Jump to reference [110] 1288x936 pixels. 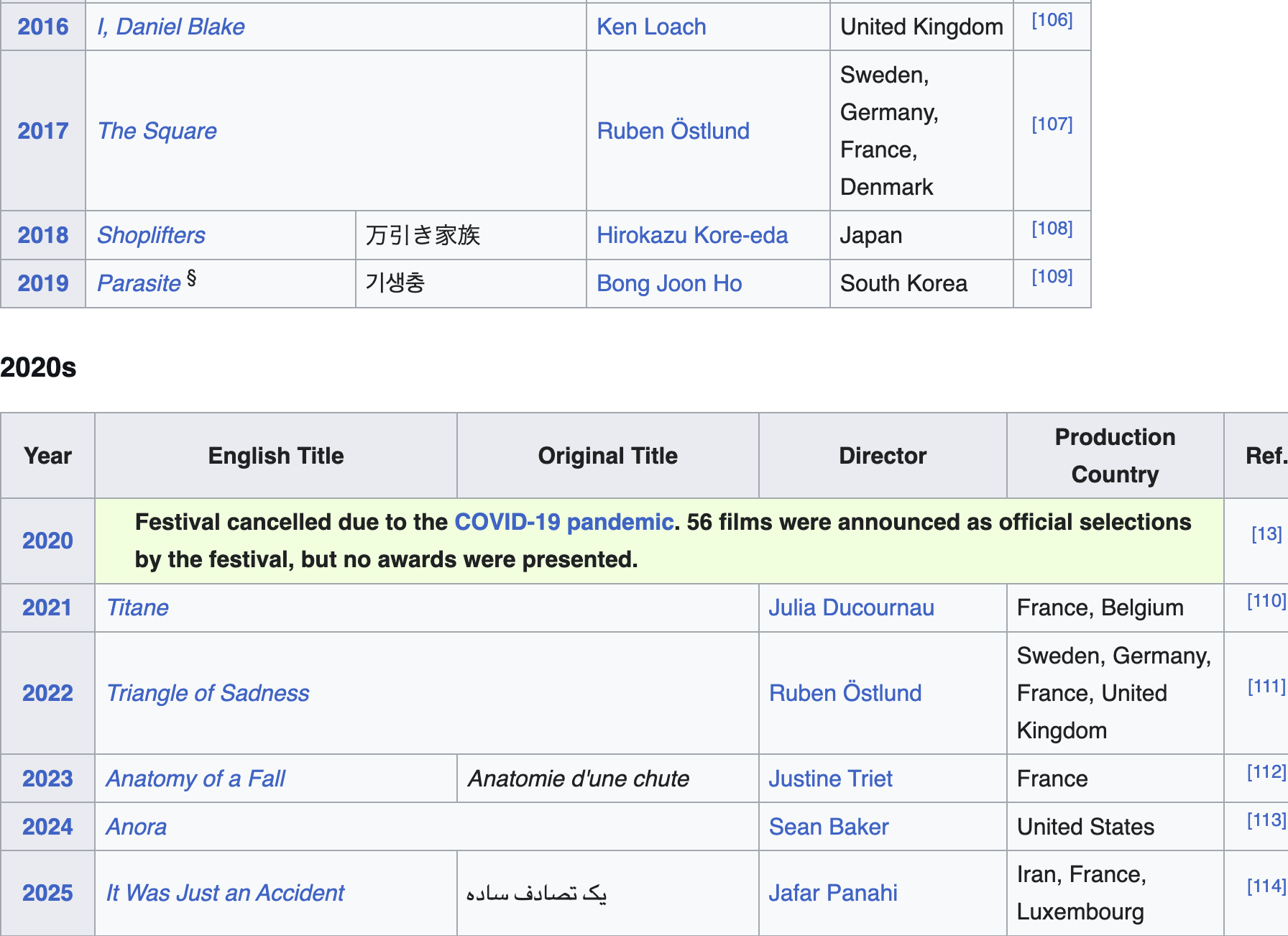pyautogui.click(x=1266, y=601)
